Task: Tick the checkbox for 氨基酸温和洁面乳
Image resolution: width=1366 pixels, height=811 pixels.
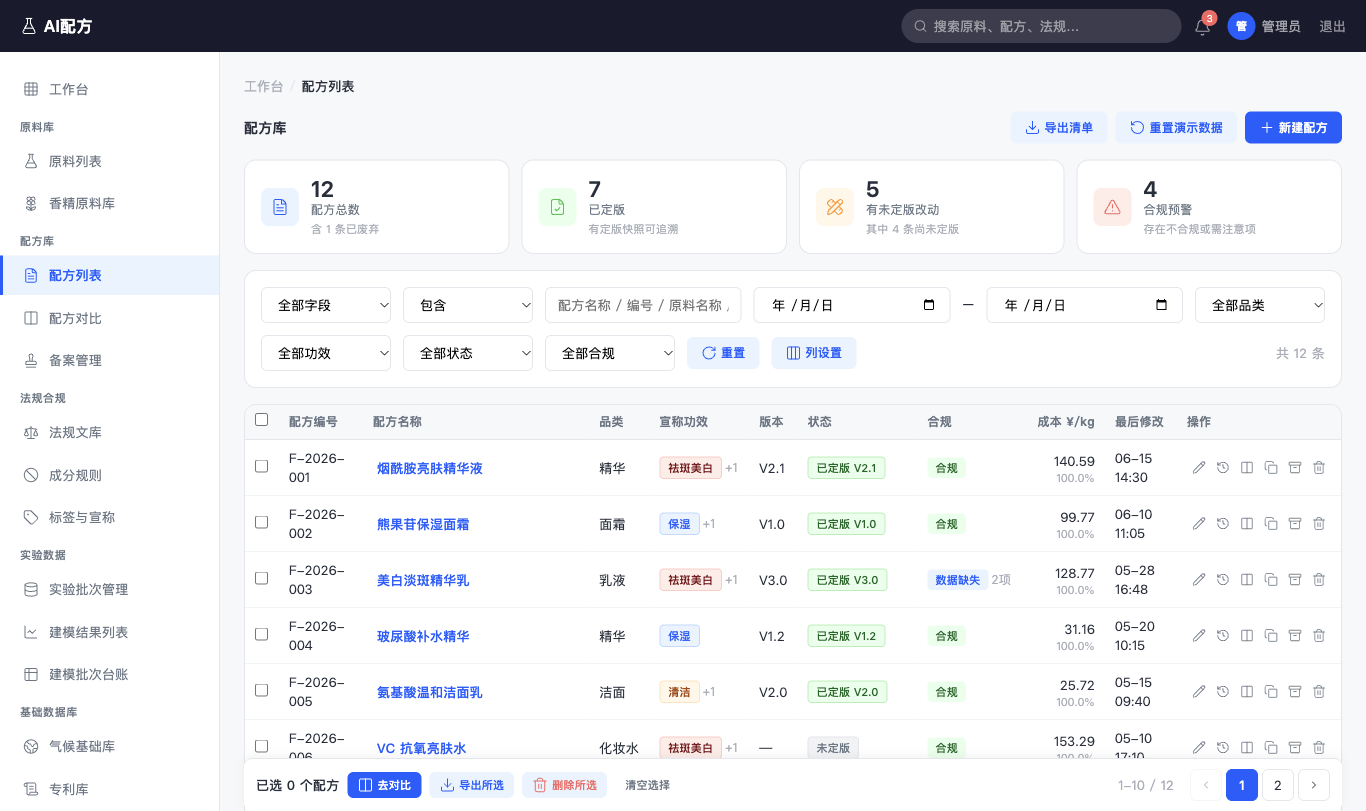Action: pyautogui.click(x=262, y=690)
